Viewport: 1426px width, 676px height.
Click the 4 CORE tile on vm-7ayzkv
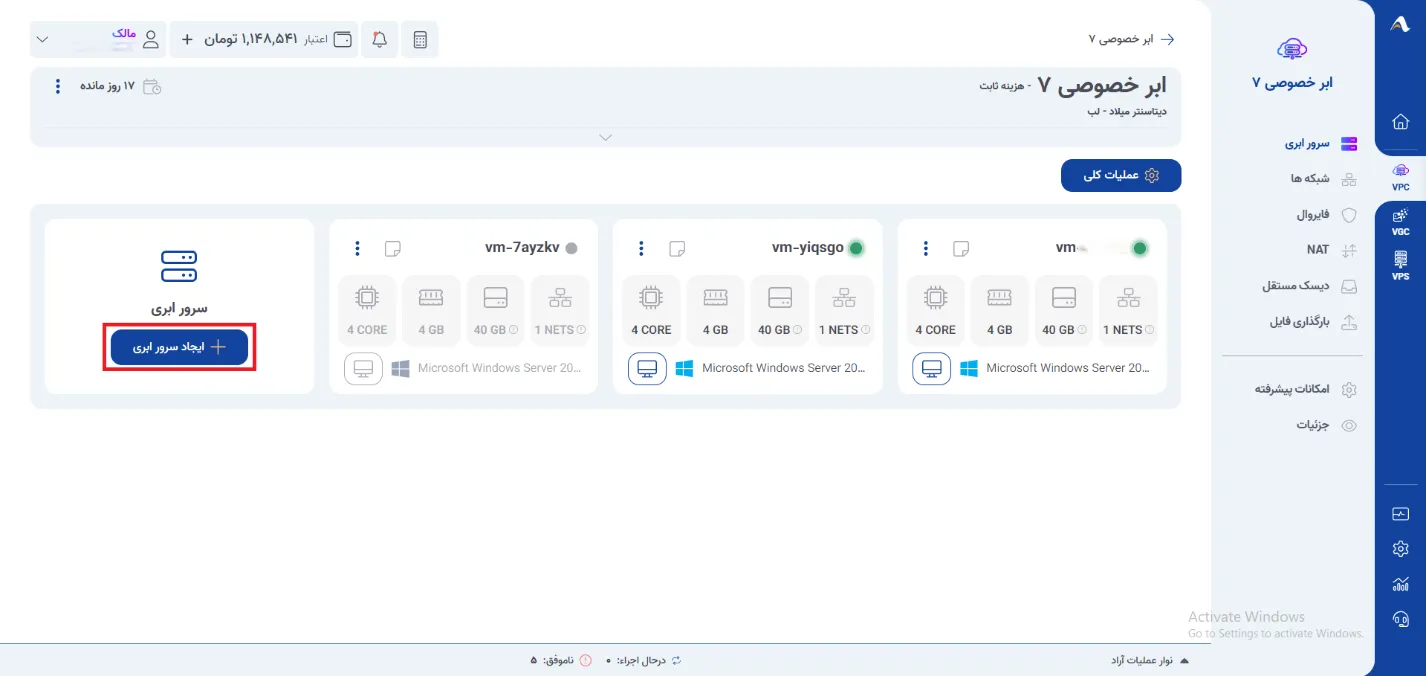(x=367, y=311)
